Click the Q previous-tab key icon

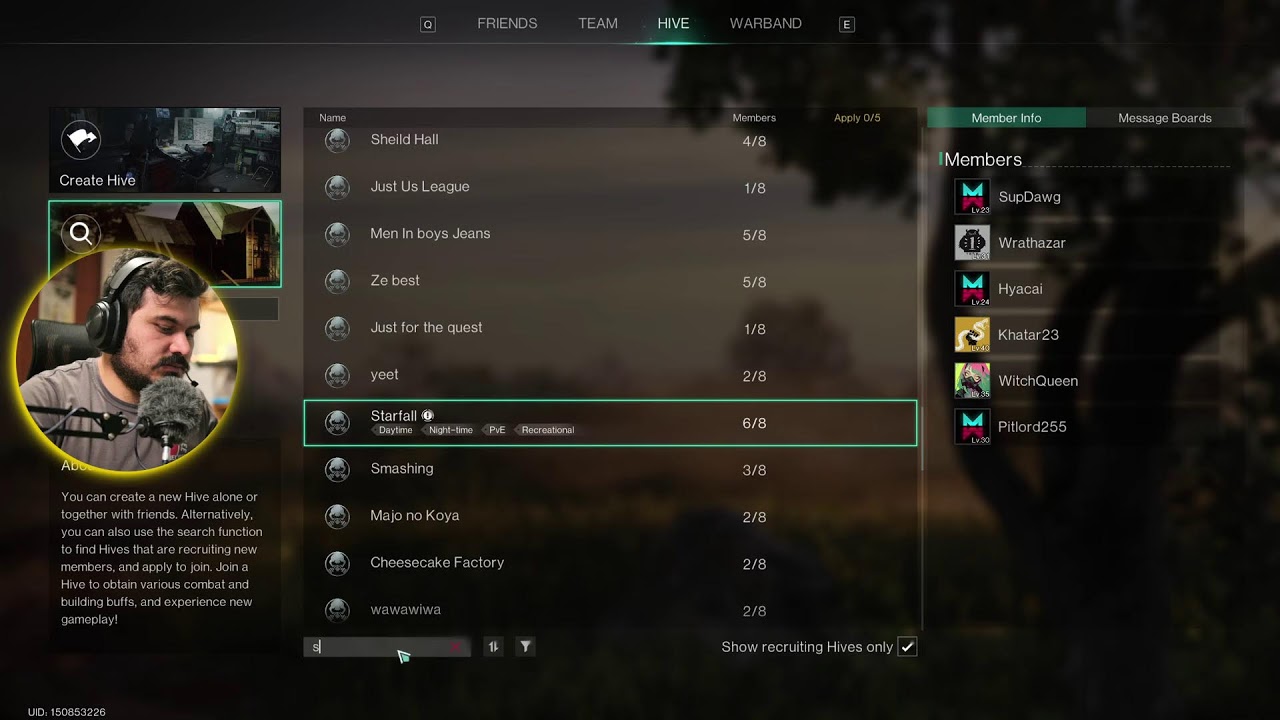(428, 25)
